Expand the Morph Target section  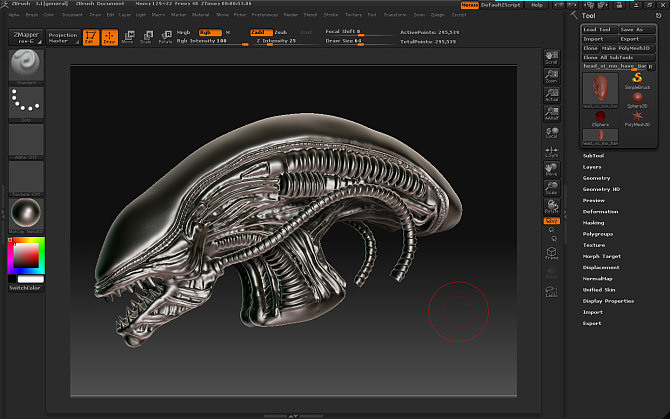coord(602,256)
